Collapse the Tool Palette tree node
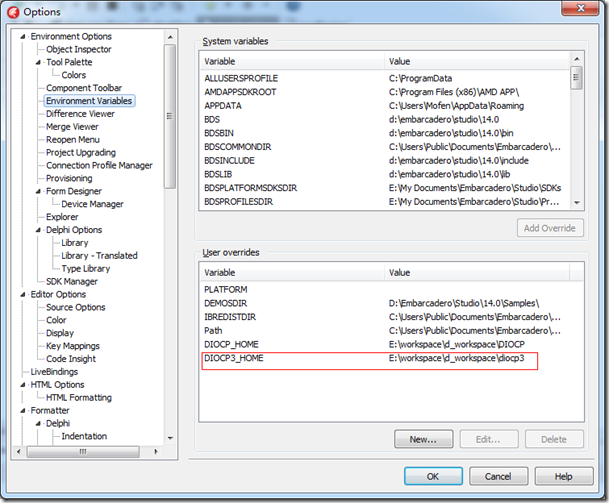This screenshot has width=609, height=503. point(38,62)
